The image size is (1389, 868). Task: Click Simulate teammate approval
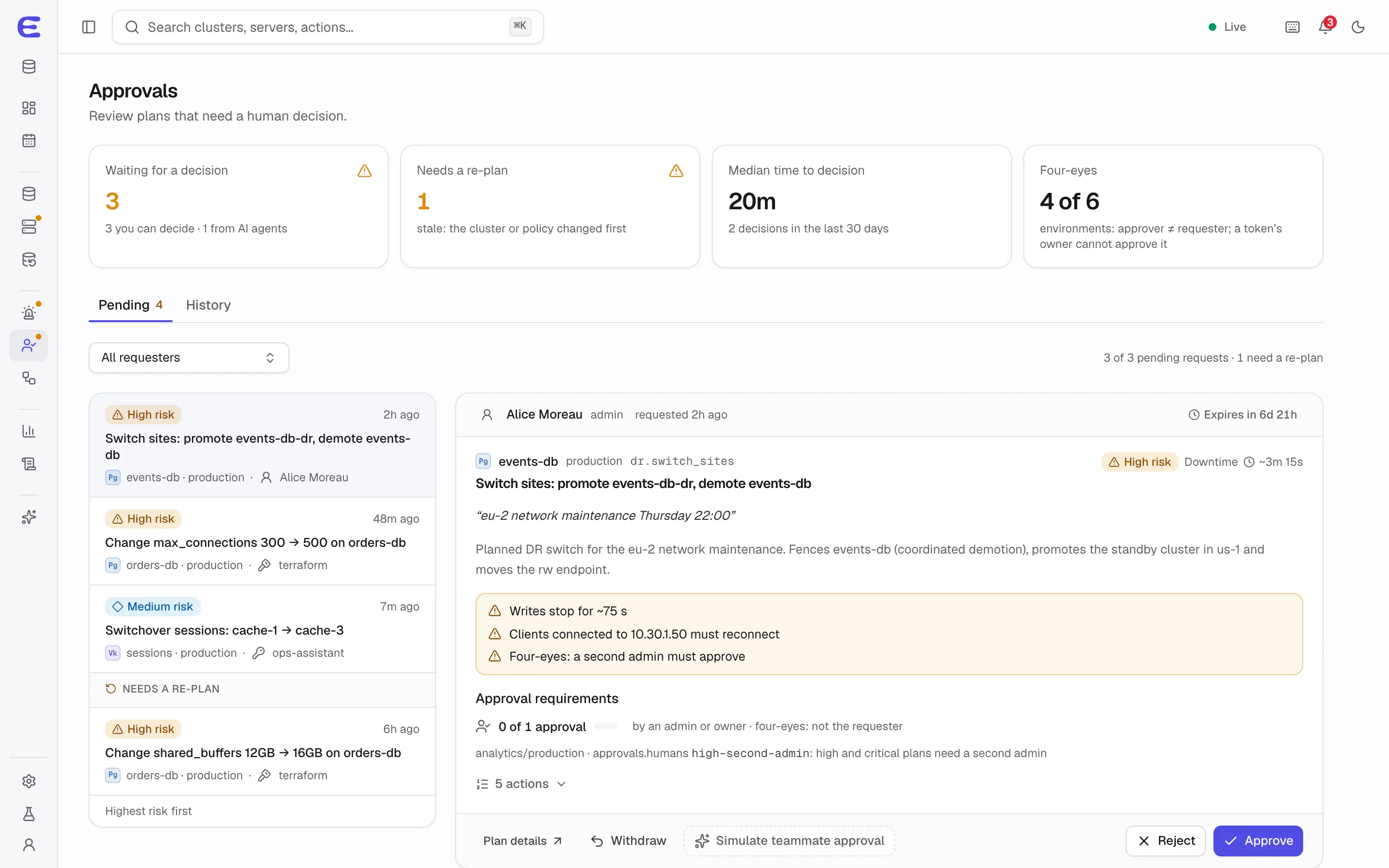[x=789, y=841]
